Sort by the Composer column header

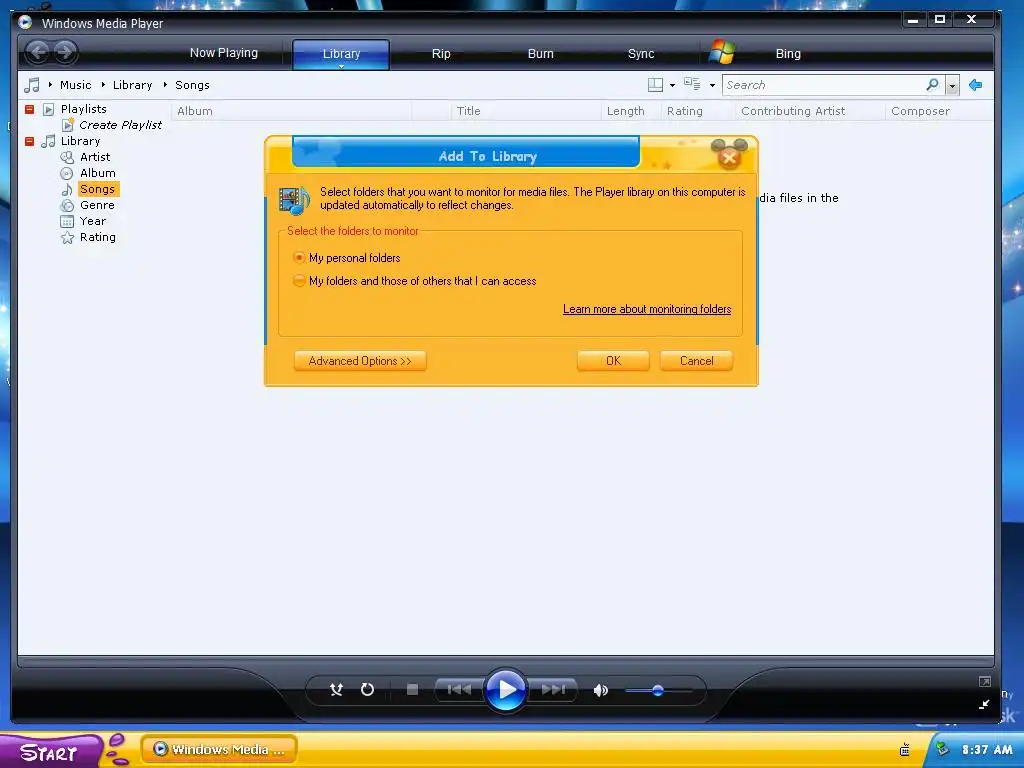tap(940, 111)
